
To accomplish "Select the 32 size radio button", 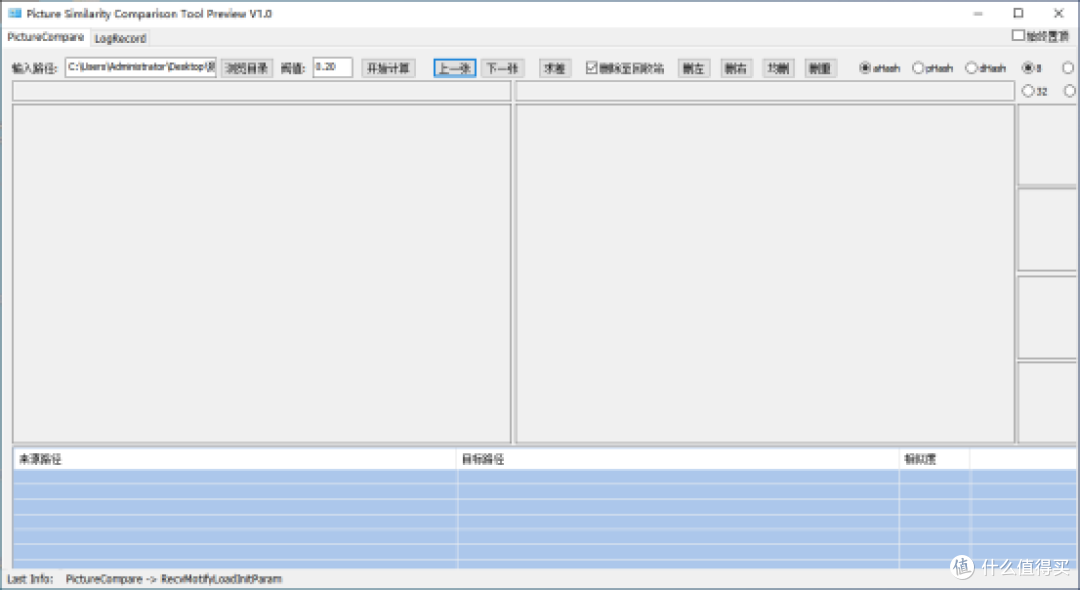I will click(x=1028, y=91).
